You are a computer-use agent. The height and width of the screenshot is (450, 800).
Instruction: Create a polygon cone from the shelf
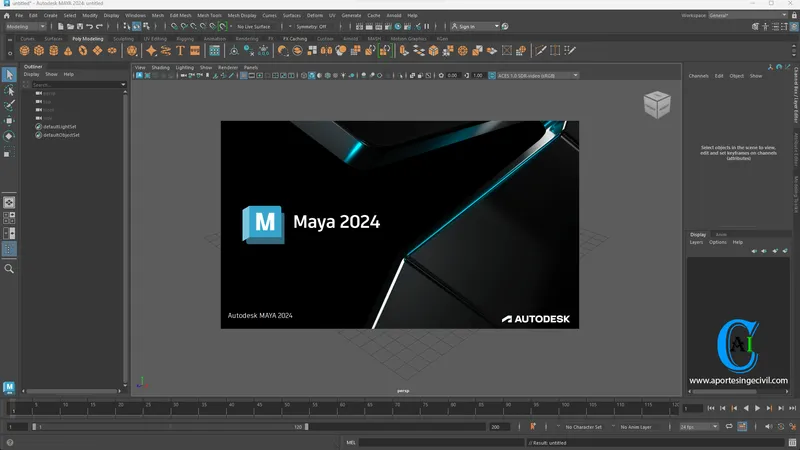(68, 51)
